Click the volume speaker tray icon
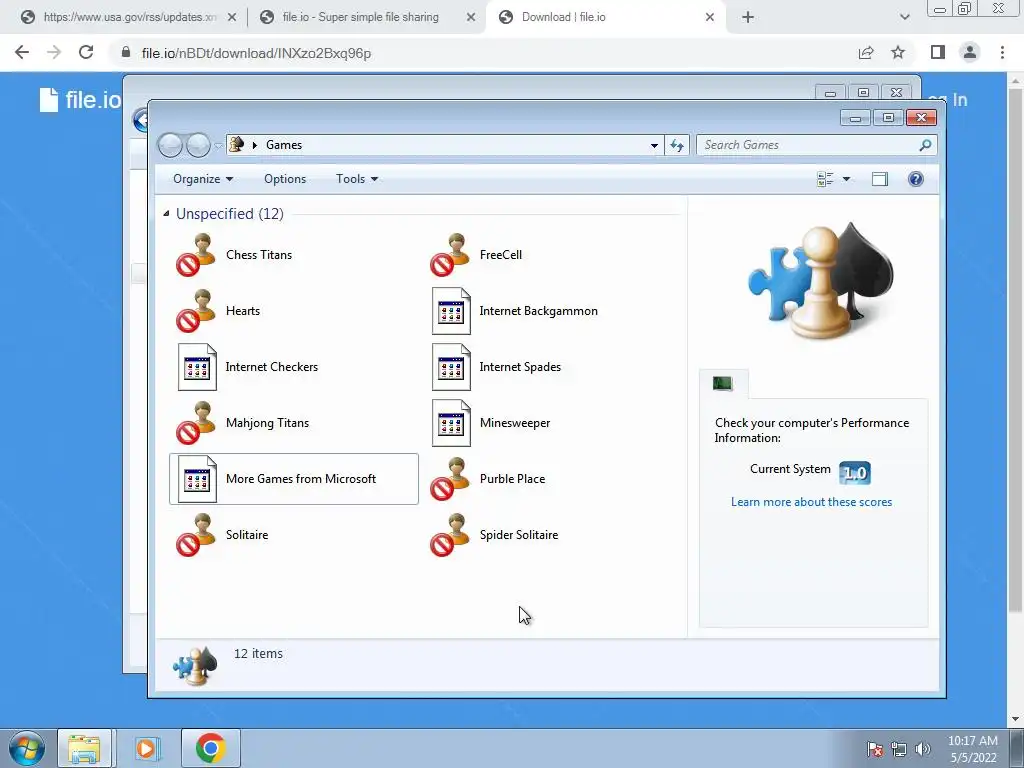 click(x=922, y=749)
